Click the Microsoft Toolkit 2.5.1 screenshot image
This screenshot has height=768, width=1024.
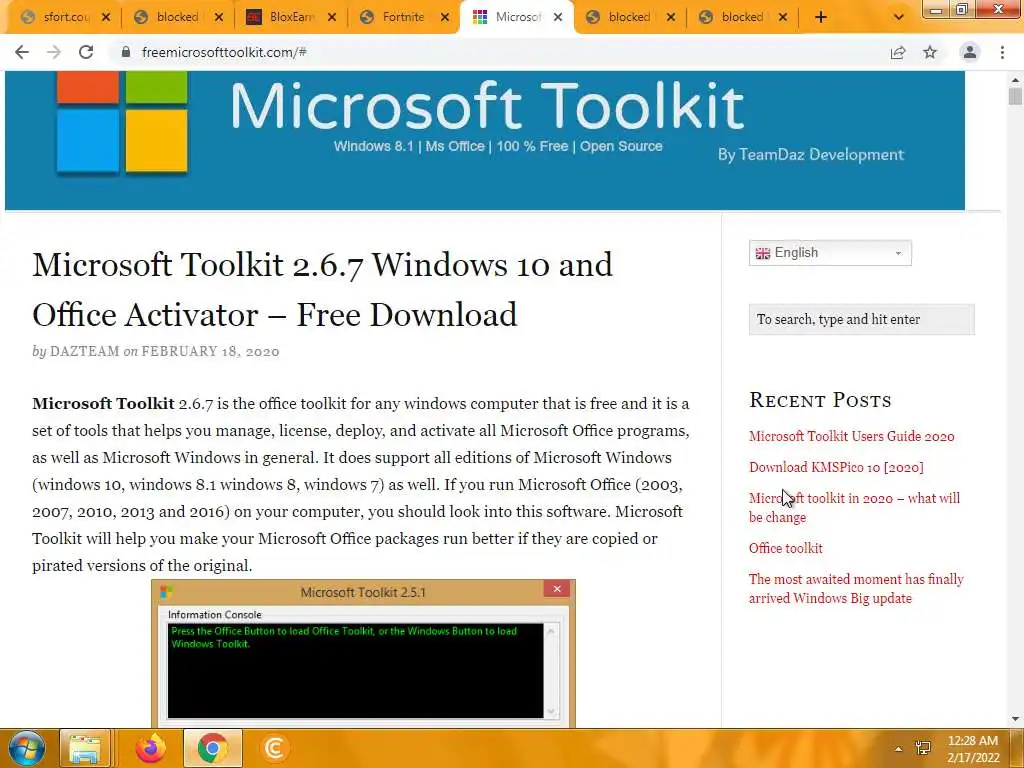coord(363,653)
